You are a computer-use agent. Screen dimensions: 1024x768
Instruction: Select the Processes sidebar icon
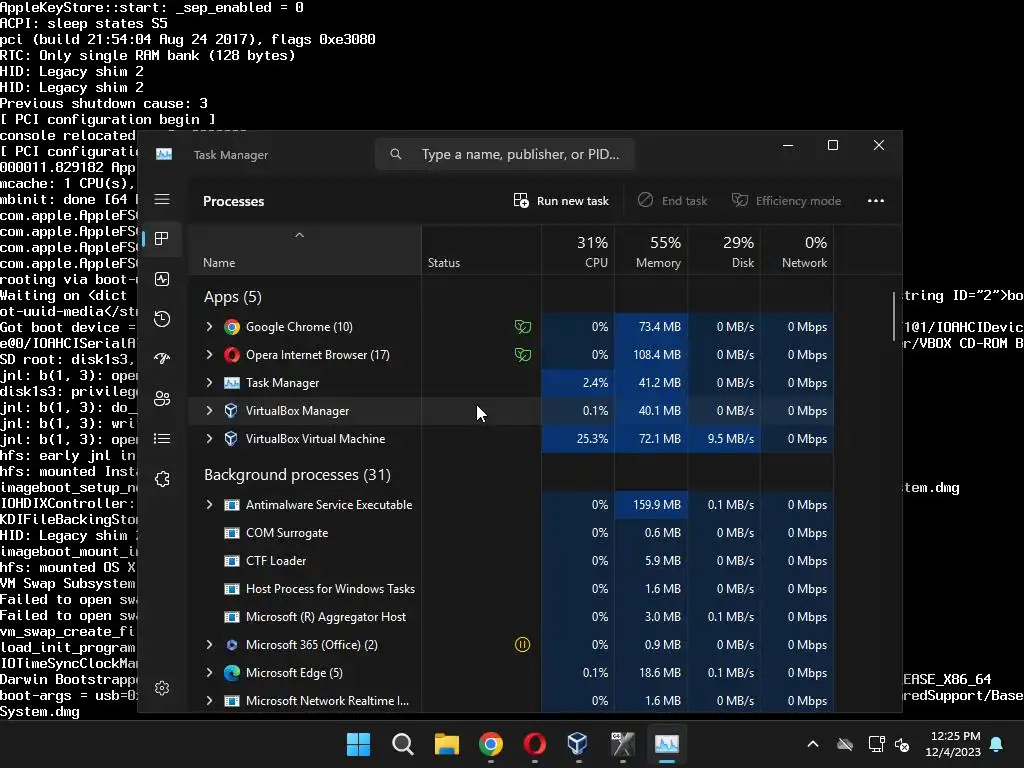(162, 238)
